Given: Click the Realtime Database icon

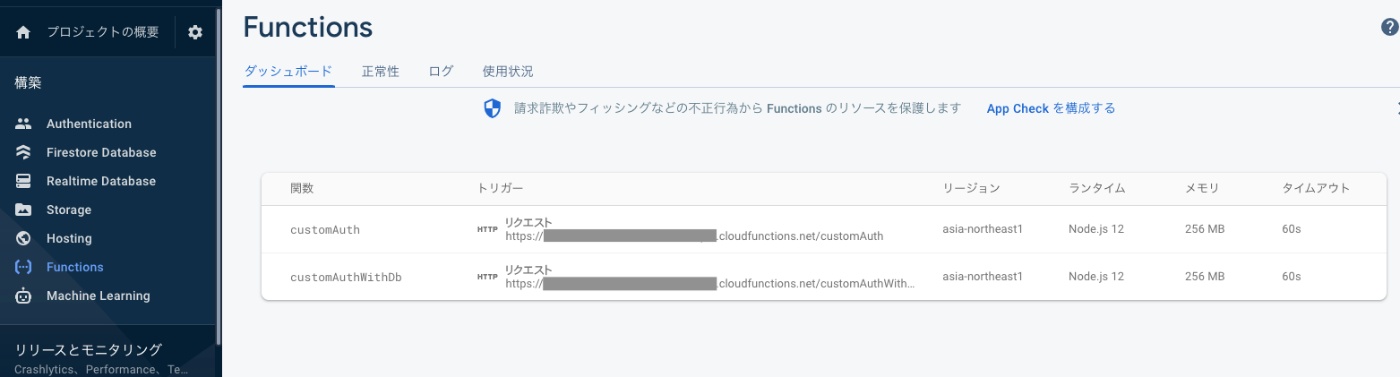Looking at the screenshot, I should pos(24,181).
